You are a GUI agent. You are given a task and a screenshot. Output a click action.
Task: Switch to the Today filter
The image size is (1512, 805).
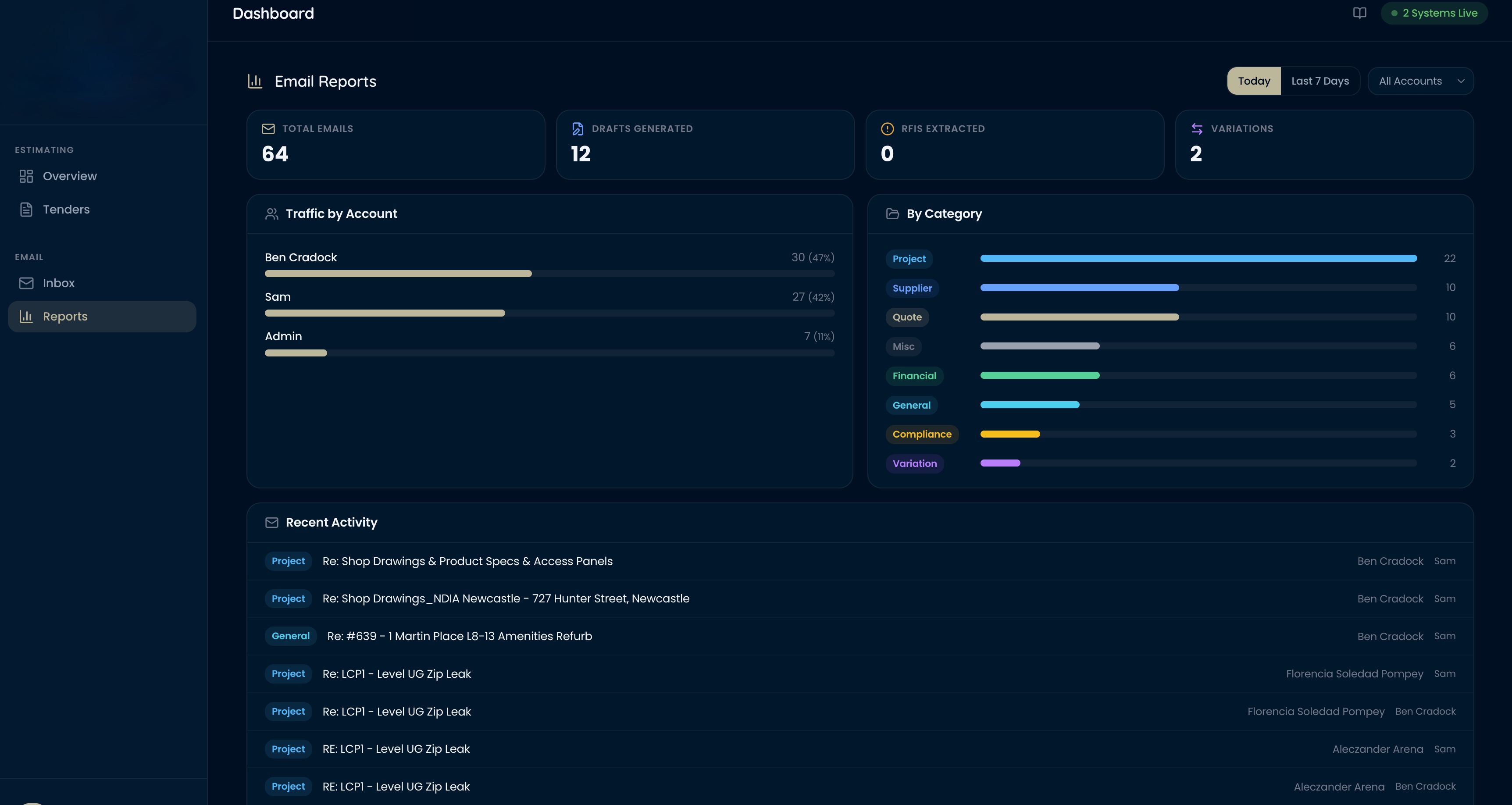1254,81
